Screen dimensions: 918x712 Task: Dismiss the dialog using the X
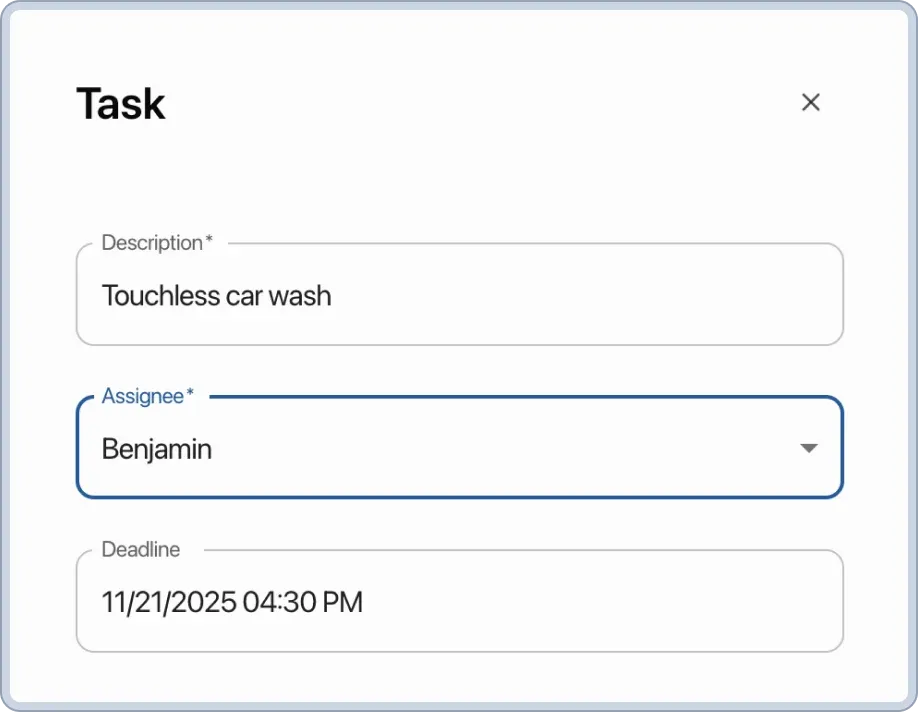pyautogui.click(x=810, y=102)
